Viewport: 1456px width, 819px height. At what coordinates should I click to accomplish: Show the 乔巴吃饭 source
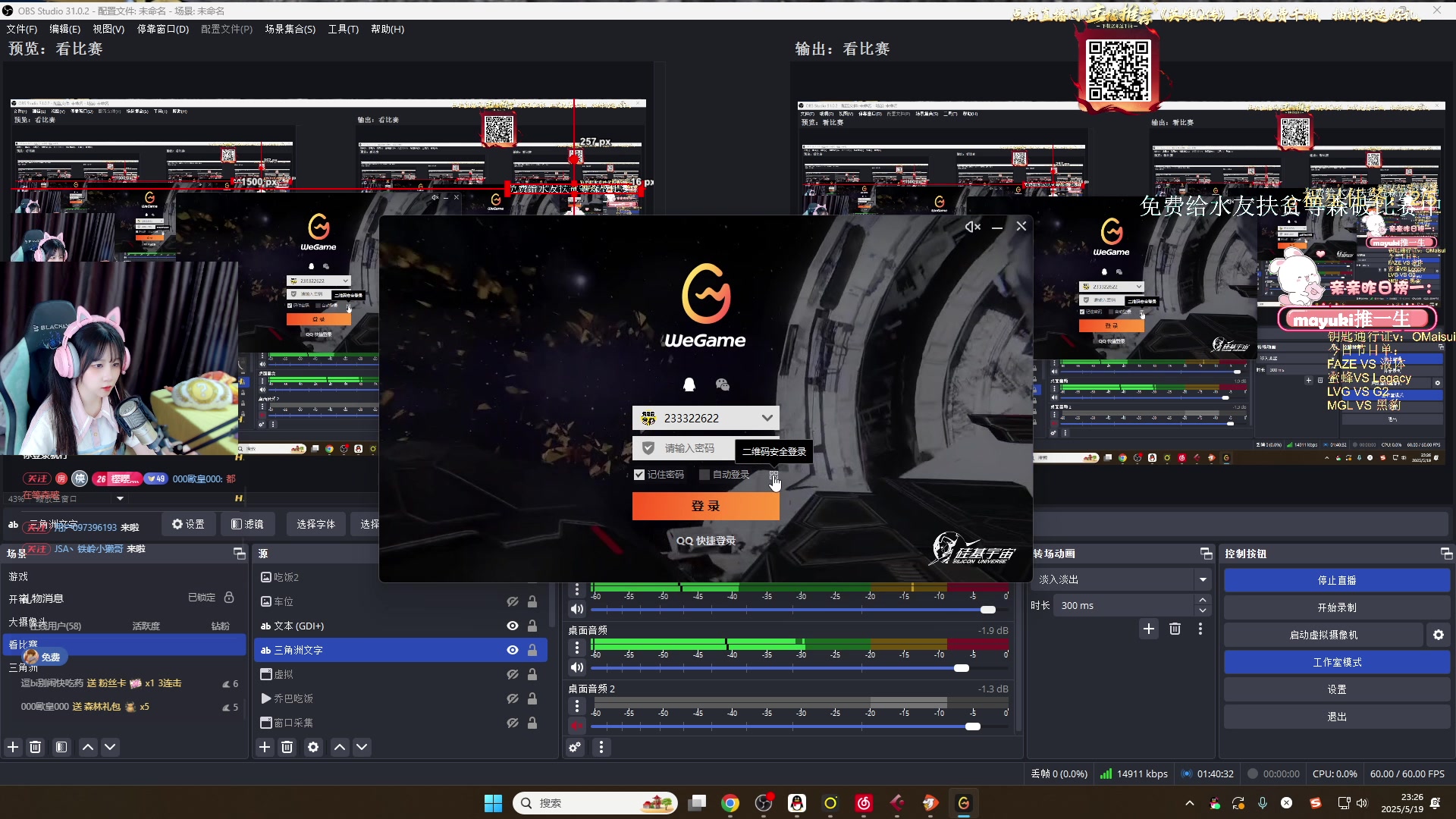(513, 699)
